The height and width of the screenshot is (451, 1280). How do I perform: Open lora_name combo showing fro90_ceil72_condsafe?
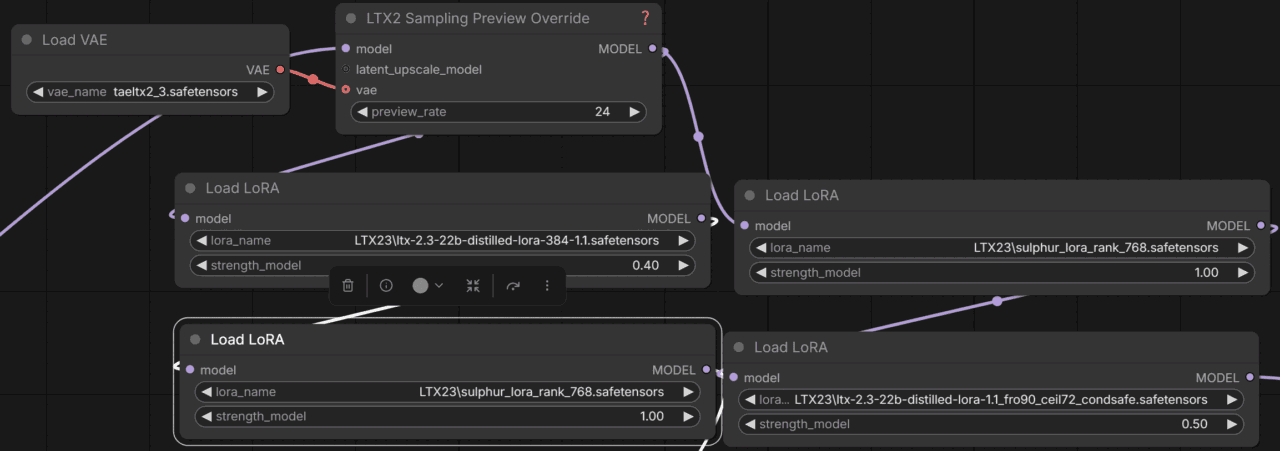[991, 399]
